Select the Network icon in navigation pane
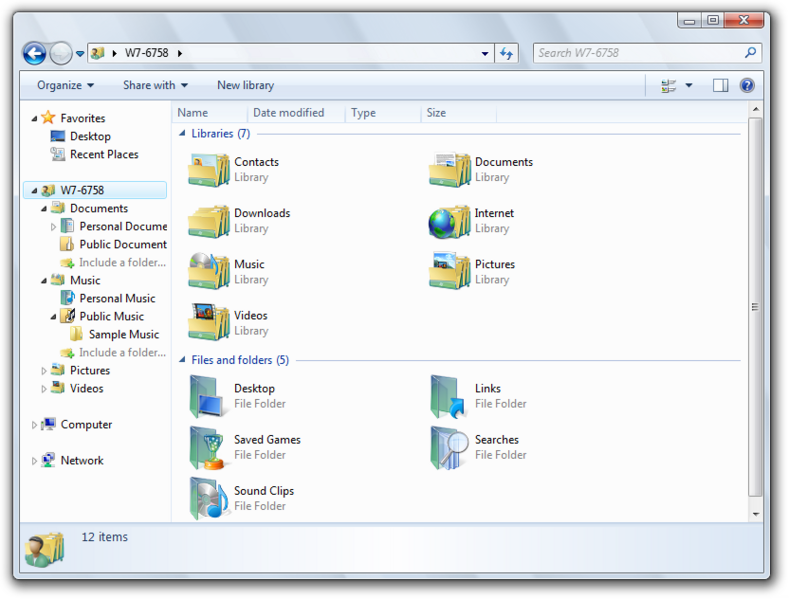This screenshot has width=789, height=599. pyautogui.click(x=48, y=460)
